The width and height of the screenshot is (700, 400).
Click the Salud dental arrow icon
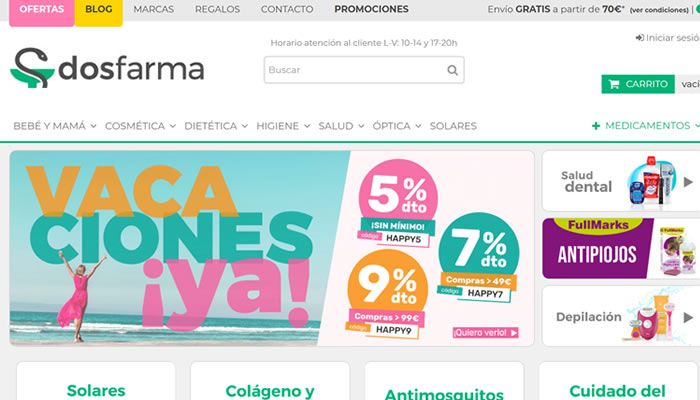click(688, 182)
